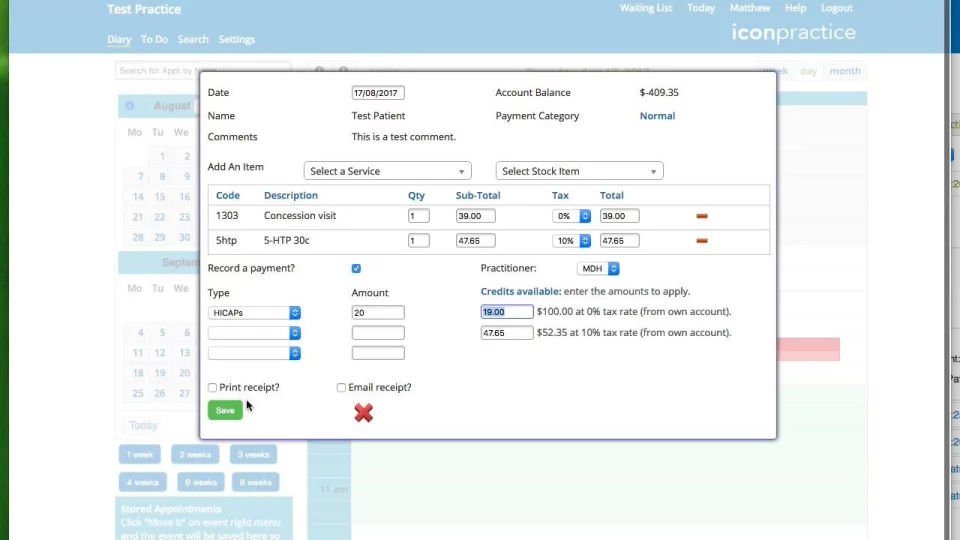
Task: Remove the 5-HTP 30c line item
Action: pos(702,241)
